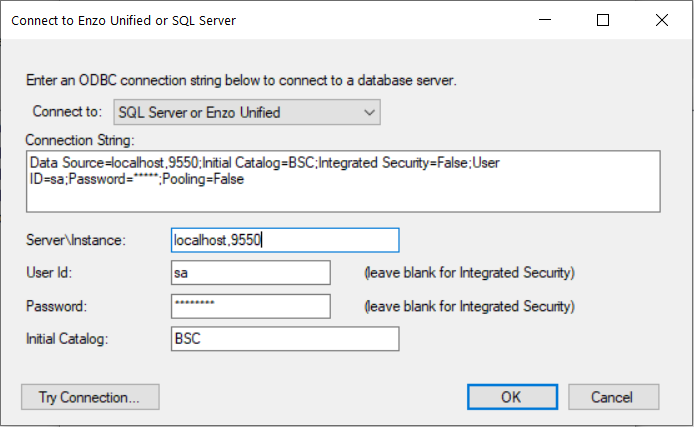Focus the User Id field containing sa

click(251, 273)
